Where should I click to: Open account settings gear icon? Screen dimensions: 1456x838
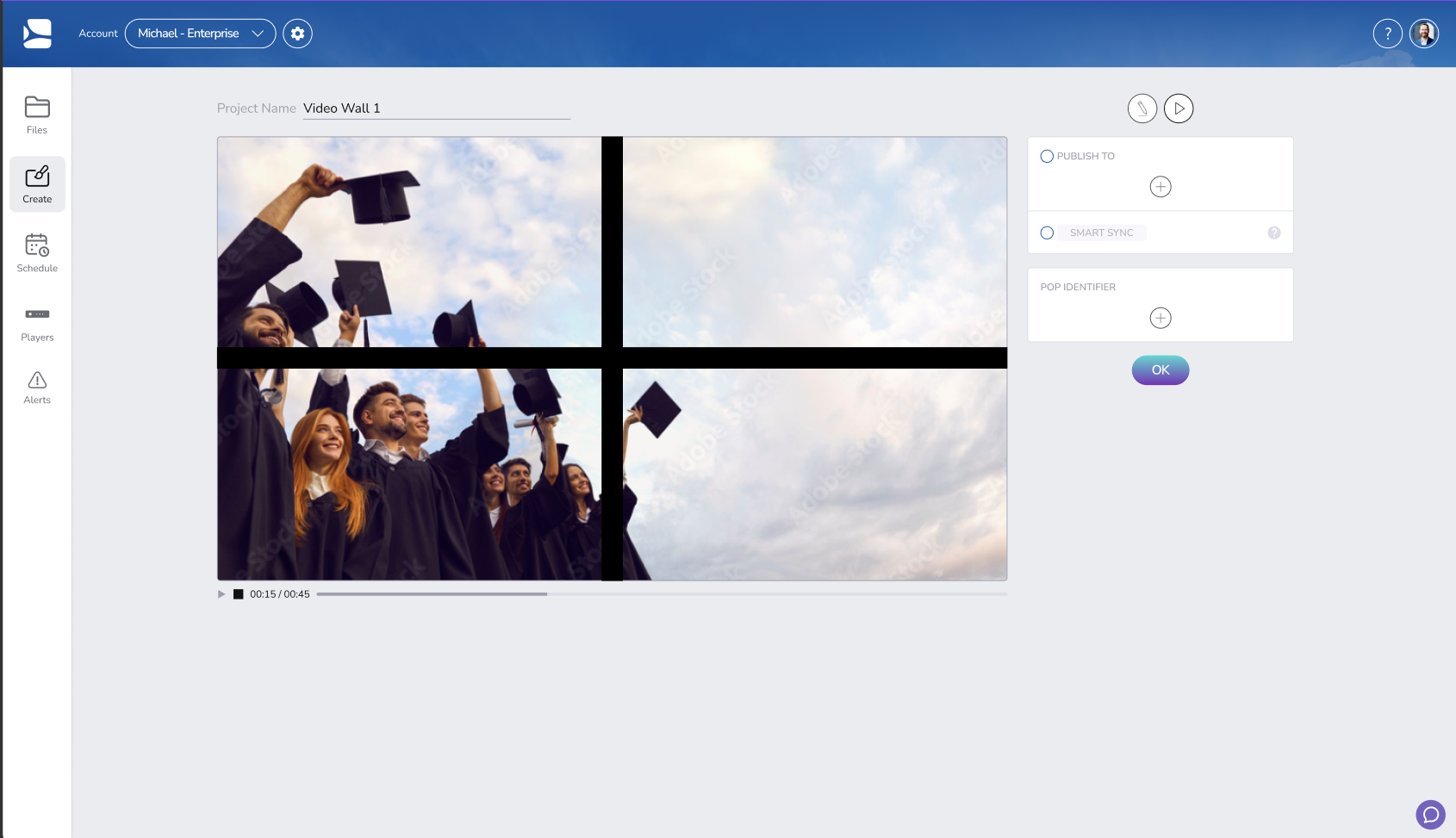(298, 34)
